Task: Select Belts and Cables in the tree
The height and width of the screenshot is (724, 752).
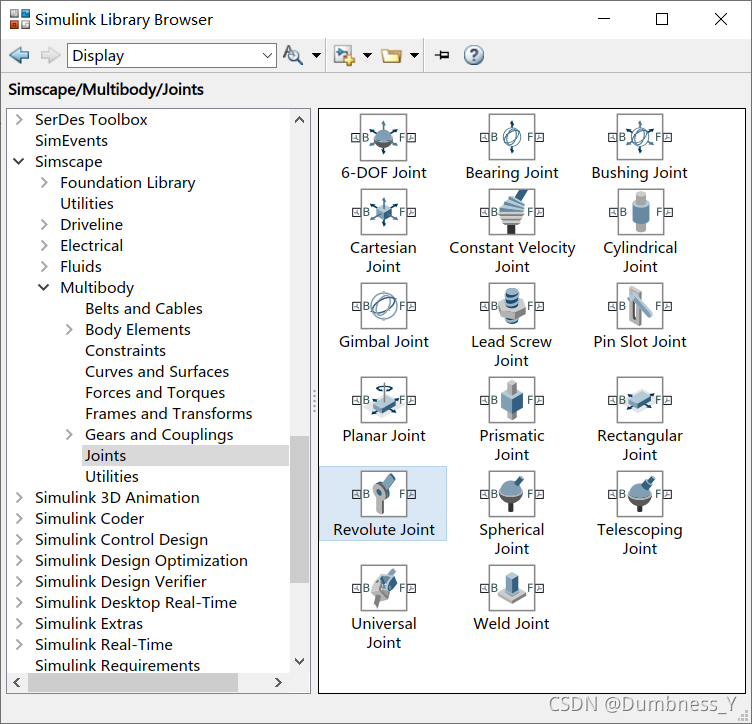Action: pos(144,309)
